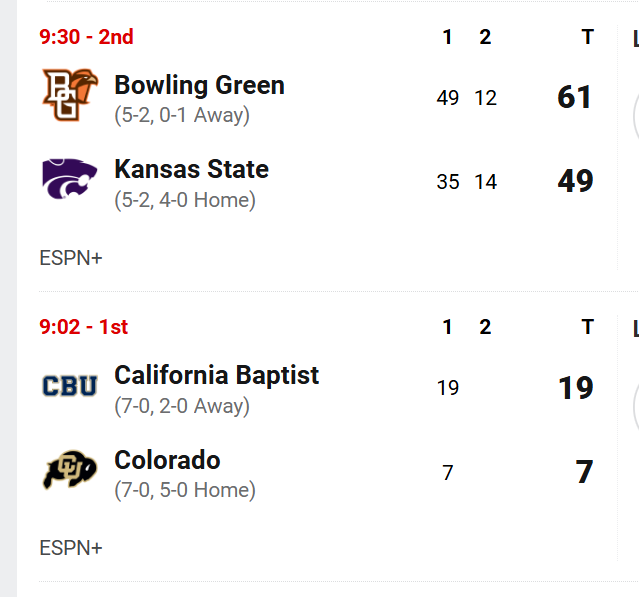Click the CBU California Baptist logo
This screenshot has width=639, height=597.
point(70,385)
